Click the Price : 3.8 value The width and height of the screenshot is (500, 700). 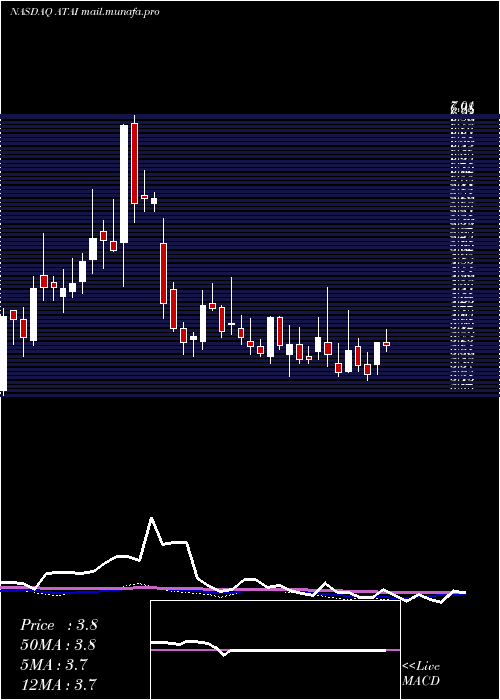tap(58, 625)
